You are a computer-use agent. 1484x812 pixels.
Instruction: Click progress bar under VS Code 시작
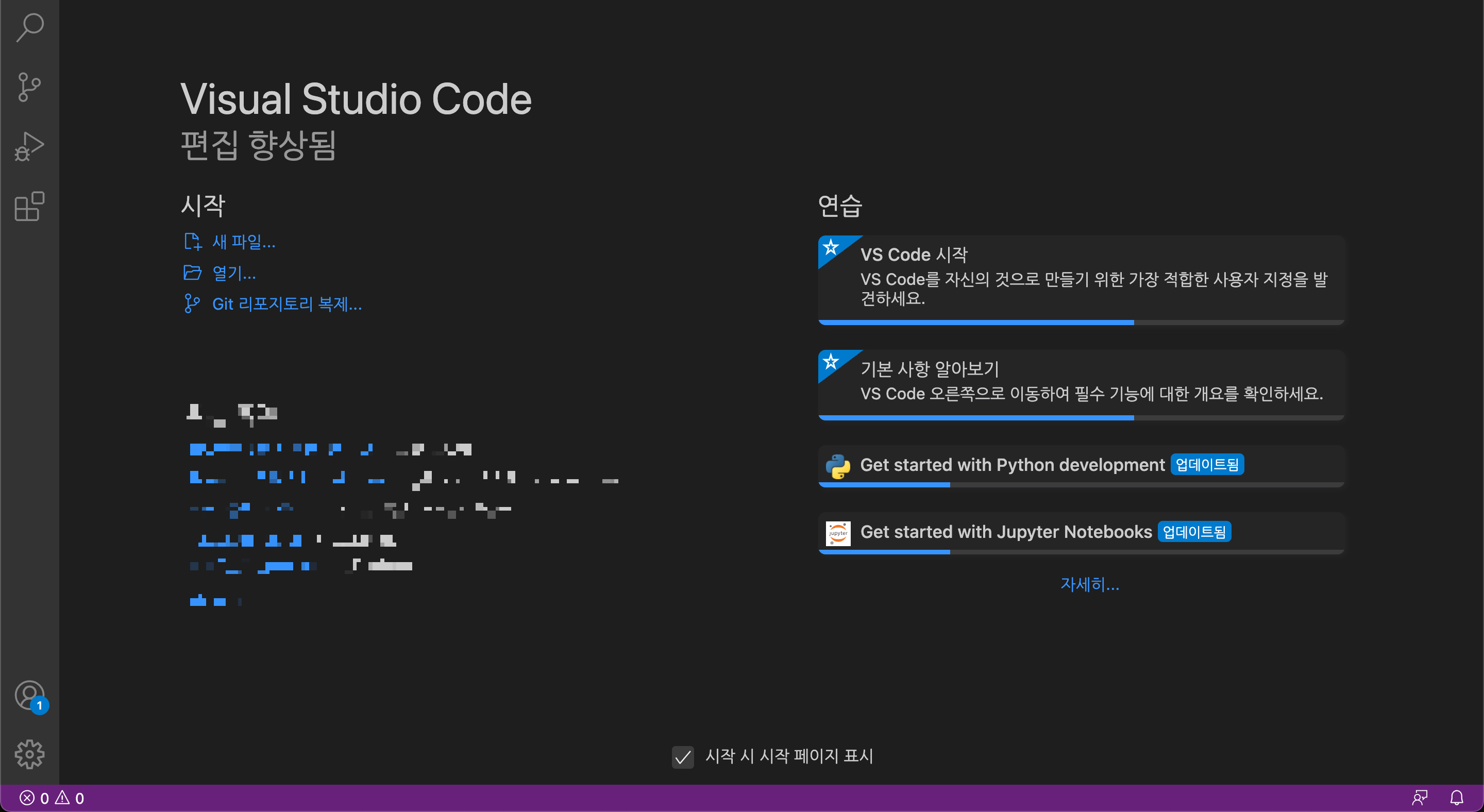click(1081, 323)
